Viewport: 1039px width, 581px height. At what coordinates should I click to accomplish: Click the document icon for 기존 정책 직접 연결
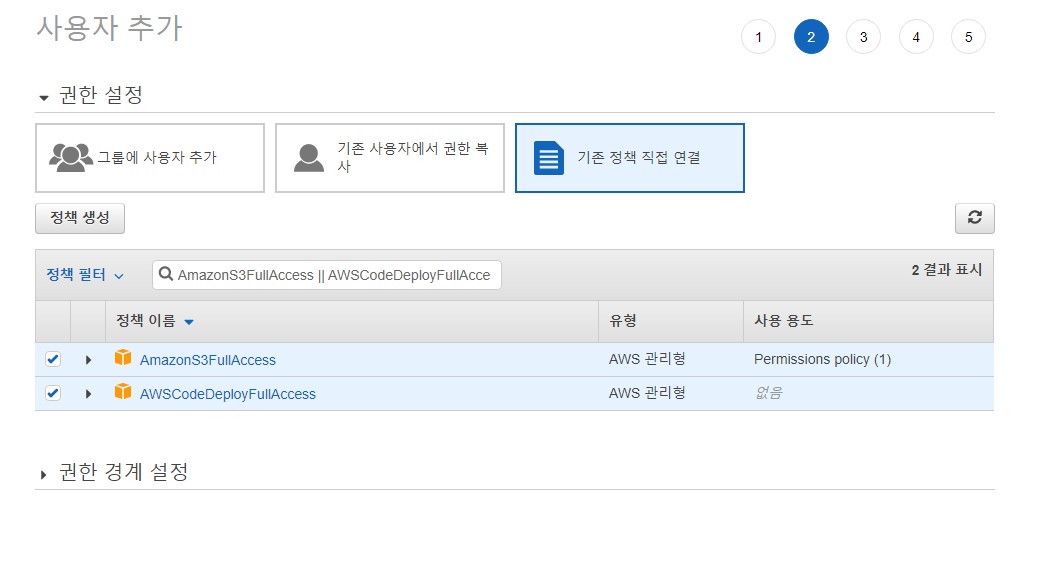click(x=548, y=158)
